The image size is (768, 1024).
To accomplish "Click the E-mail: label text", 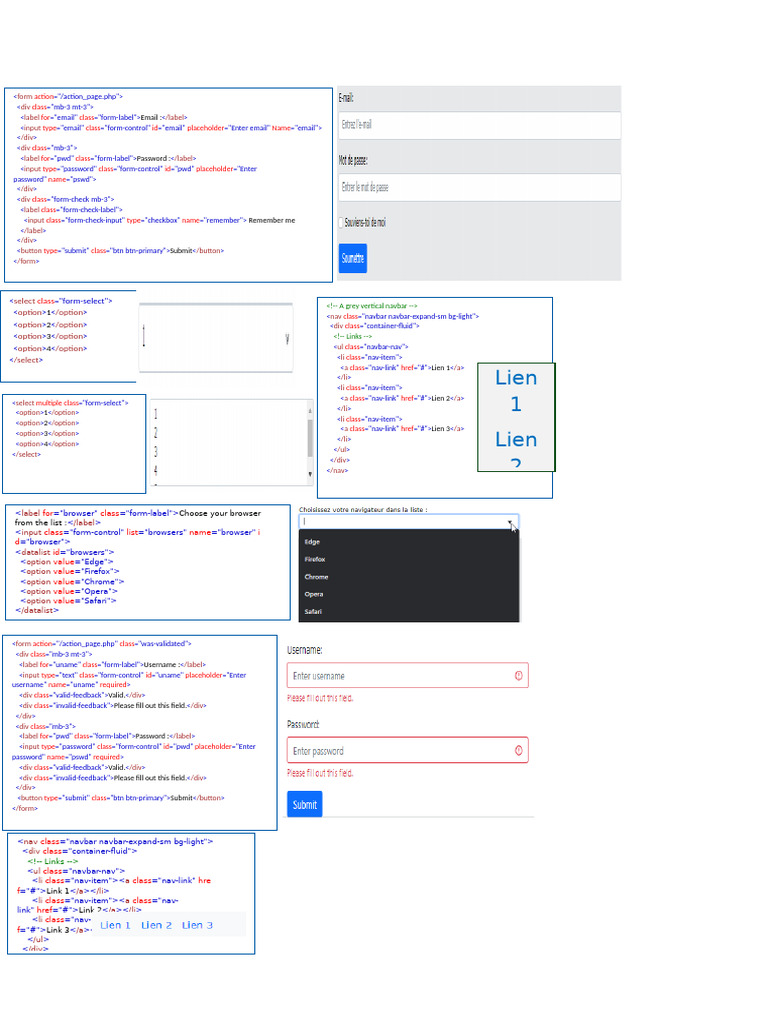I will (346, 98).
